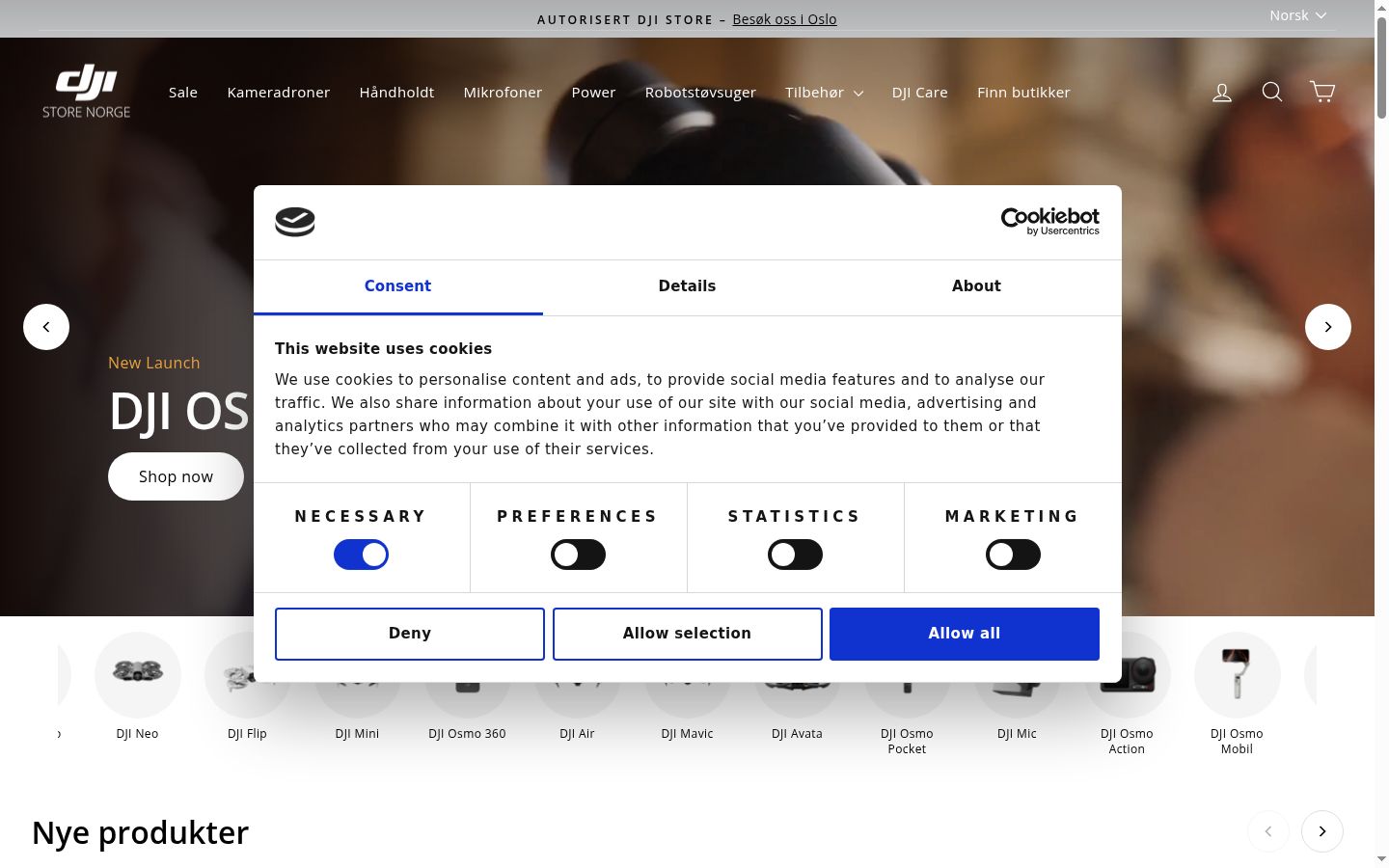The width and height of the screenshot is (1389, 868).
Task: Switch to the Details tab
Action: [x=687, y=286]
